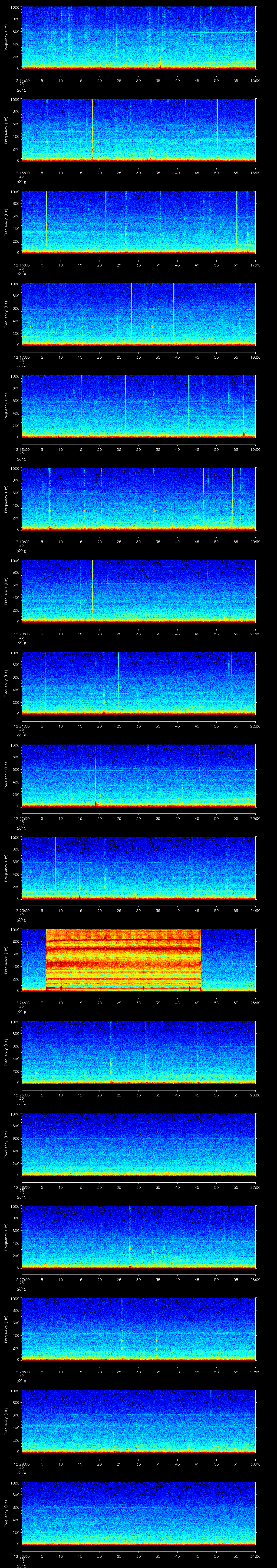Click the spectrogram plot above the 12:30:00 label
This screenshot has height=1568, width=277.
click(138, 1514)
